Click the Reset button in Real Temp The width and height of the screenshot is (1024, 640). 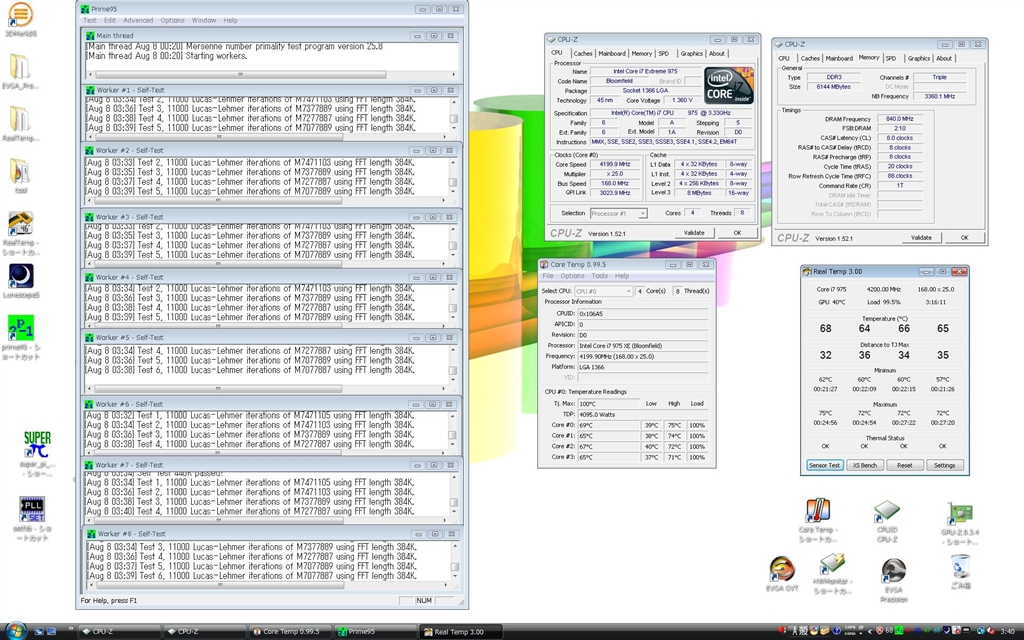(904, 465)
